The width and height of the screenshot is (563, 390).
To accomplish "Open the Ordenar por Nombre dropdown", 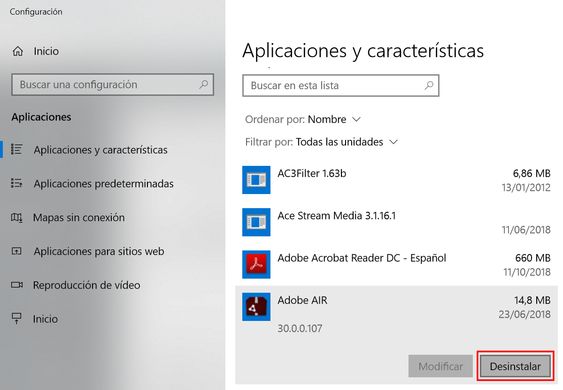I will click(x=302, y=119).
